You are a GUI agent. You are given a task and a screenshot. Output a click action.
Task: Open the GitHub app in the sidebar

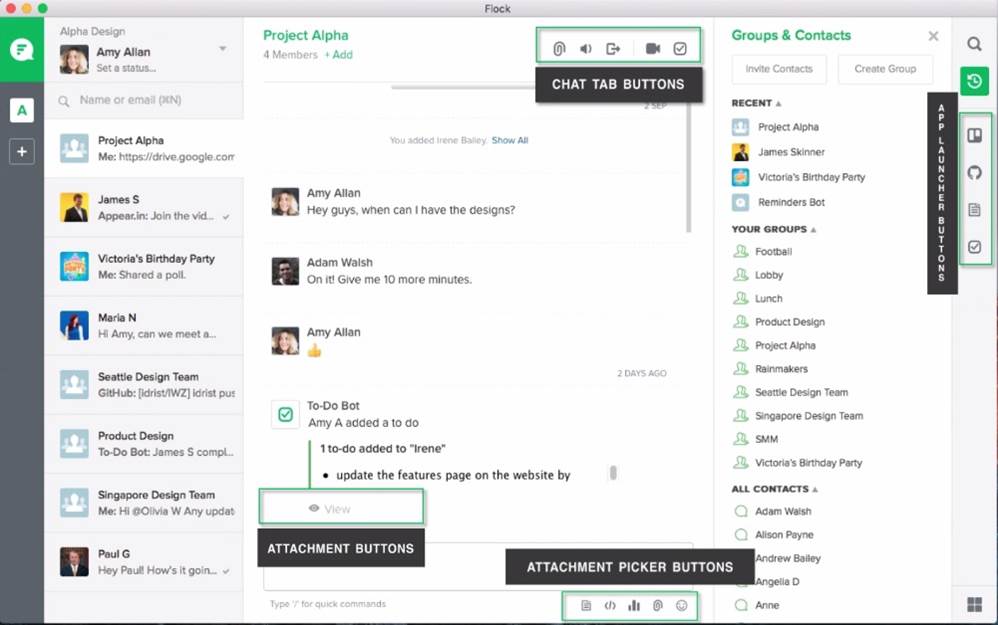pos(974,173)
